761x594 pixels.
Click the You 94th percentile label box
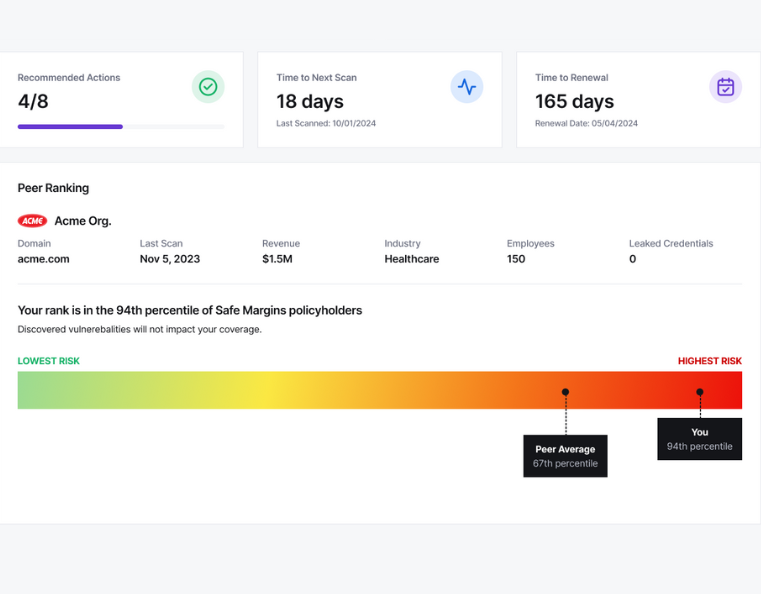coord(699,439)
